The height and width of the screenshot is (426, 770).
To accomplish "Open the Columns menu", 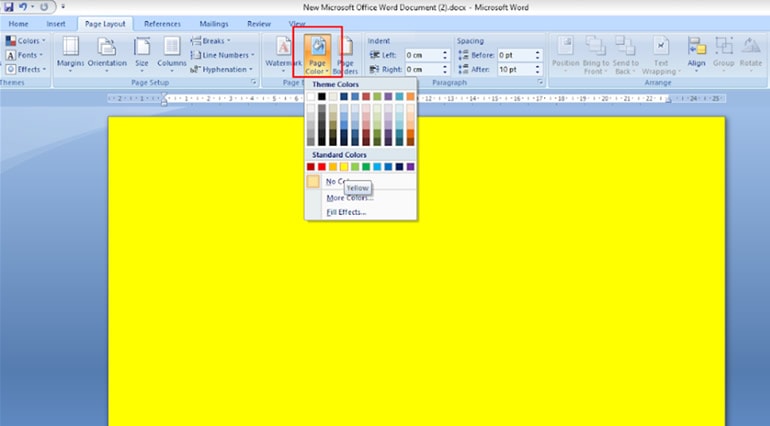I will (171, 55).
